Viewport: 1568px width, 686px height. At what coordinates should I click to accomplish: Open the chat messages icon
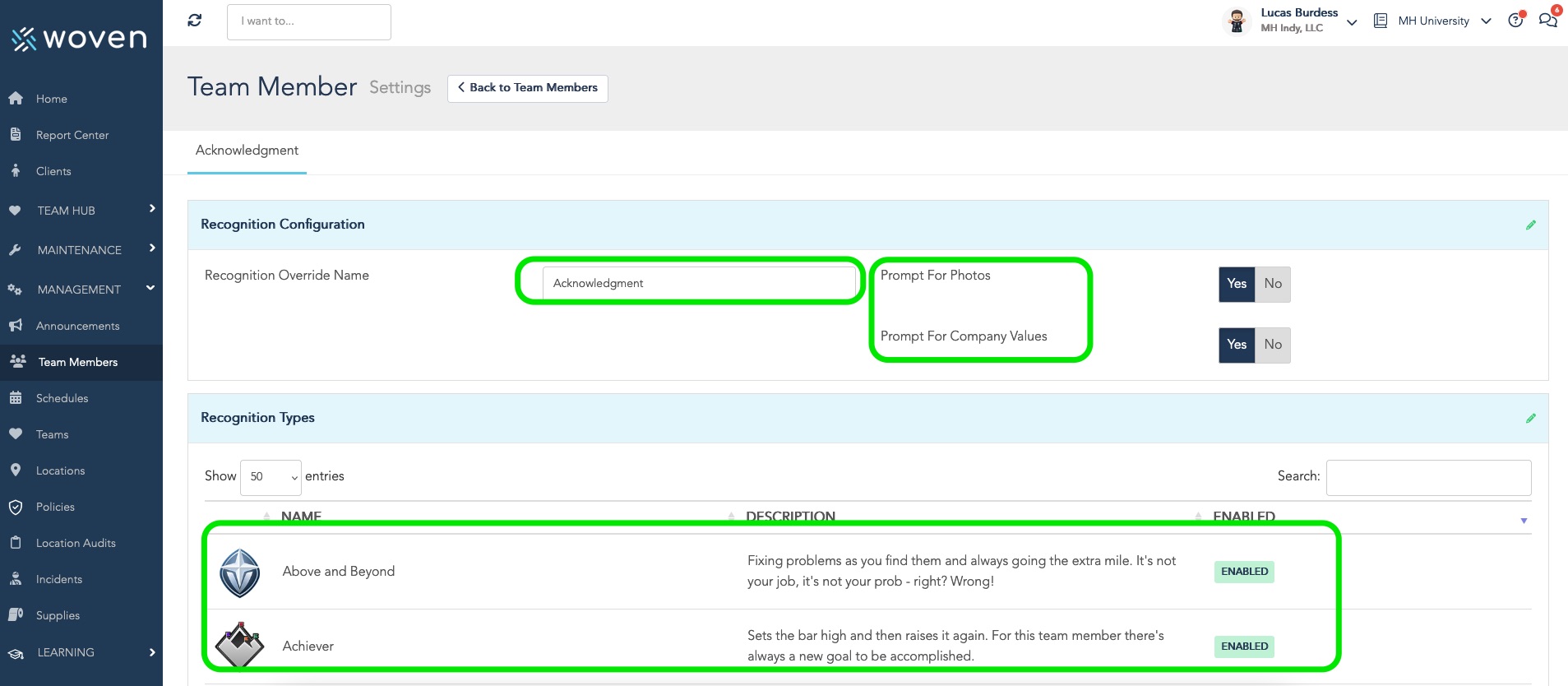coord(1547,20)
